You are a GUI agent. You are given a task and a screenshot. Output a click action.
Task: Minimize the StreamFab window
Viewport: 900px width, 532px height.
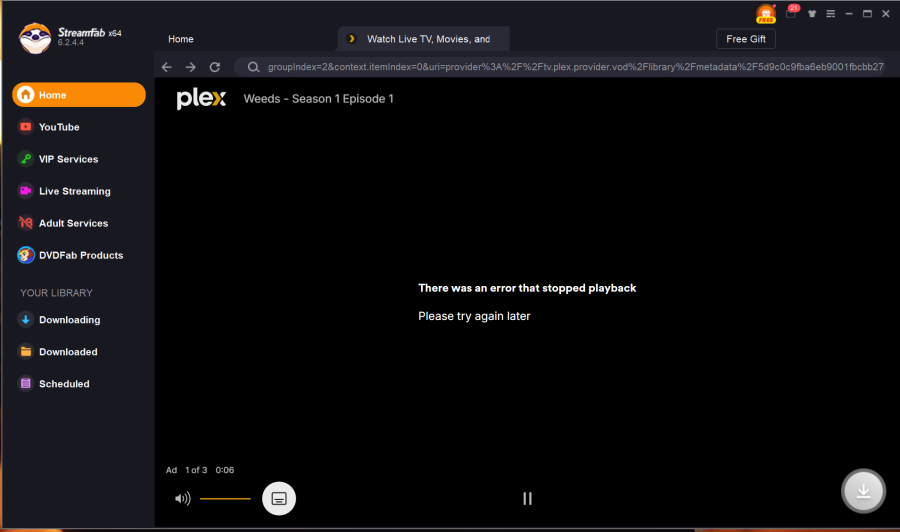click(x=849, y=14)
